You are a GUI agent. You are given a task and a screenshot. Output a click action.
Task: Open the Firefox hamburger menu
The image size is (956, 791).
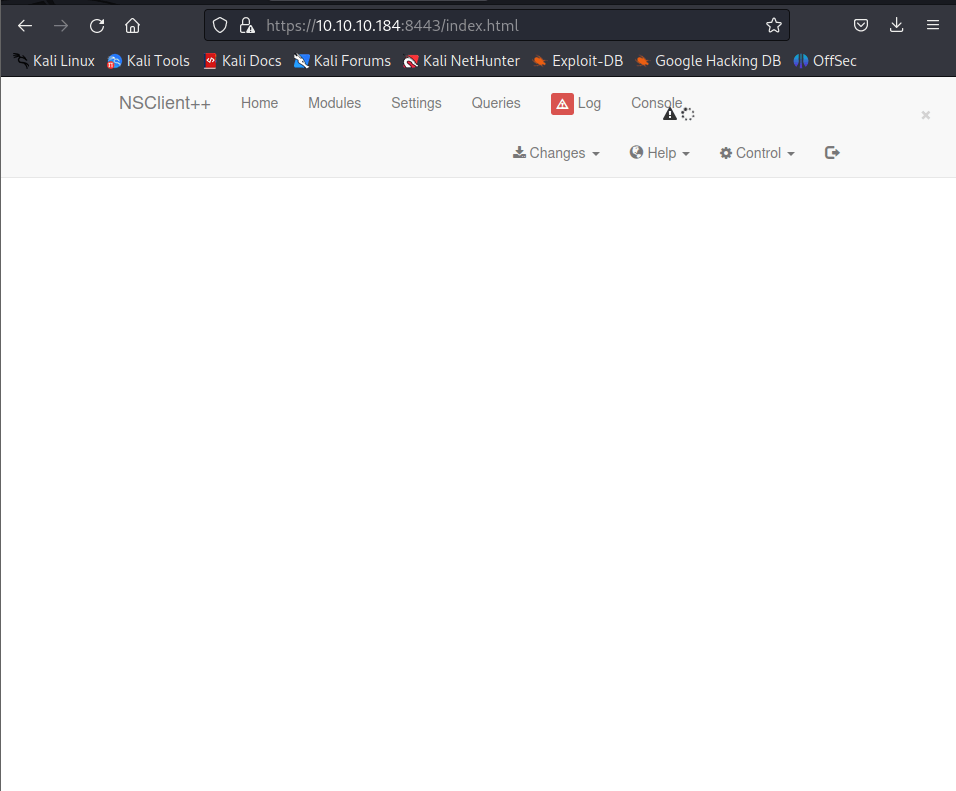(x=933, y=25)
